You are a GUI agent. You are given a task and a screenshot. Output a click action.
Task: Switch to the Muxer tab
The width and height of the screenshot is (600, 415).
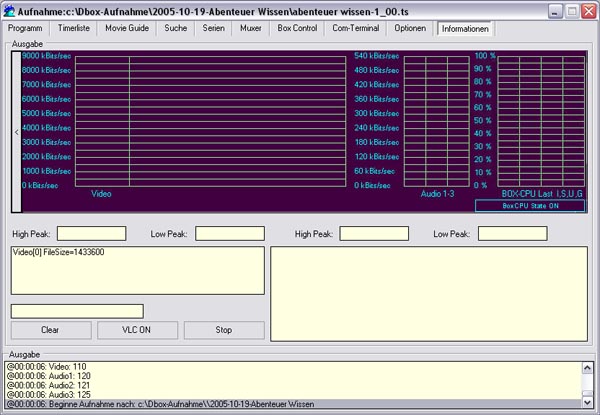[x=251, y=29]
